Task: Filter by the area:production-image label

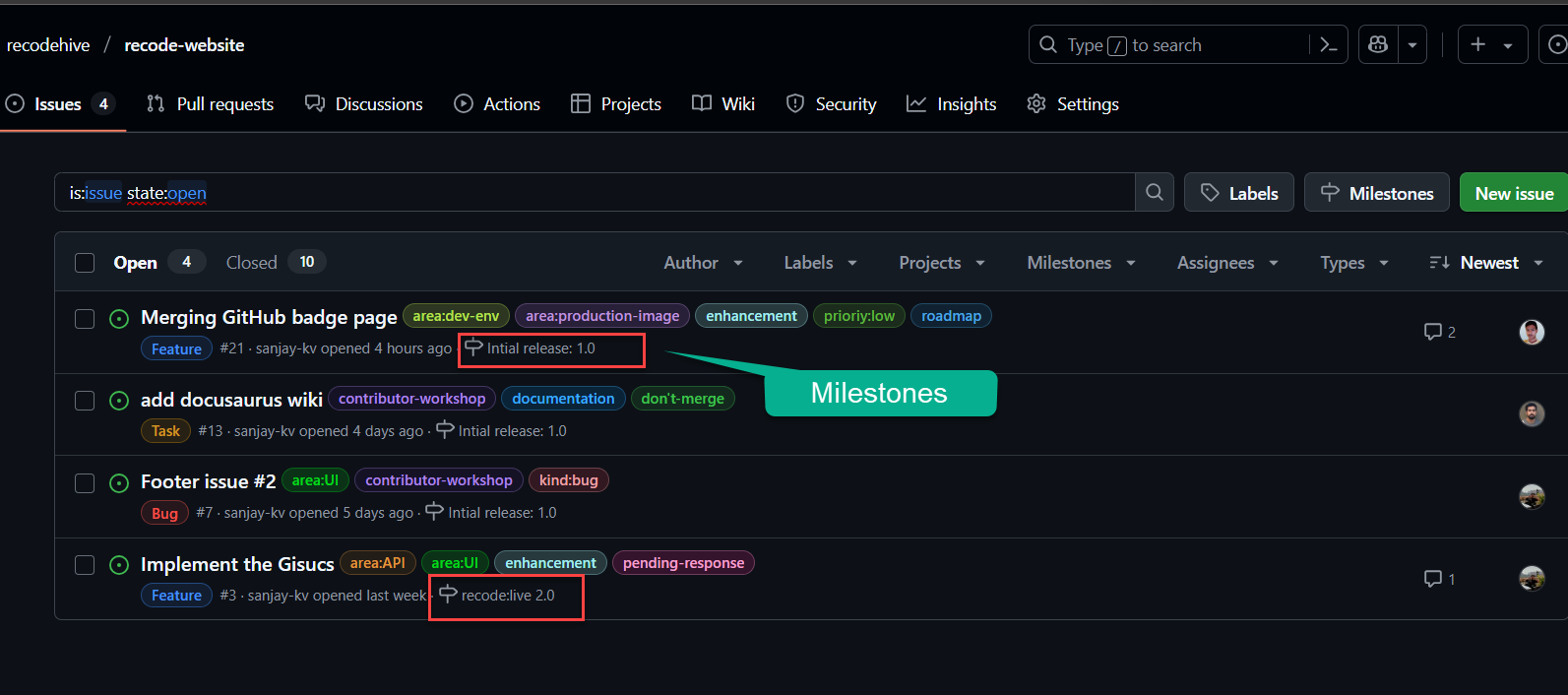Action: (x=602, y=316)
